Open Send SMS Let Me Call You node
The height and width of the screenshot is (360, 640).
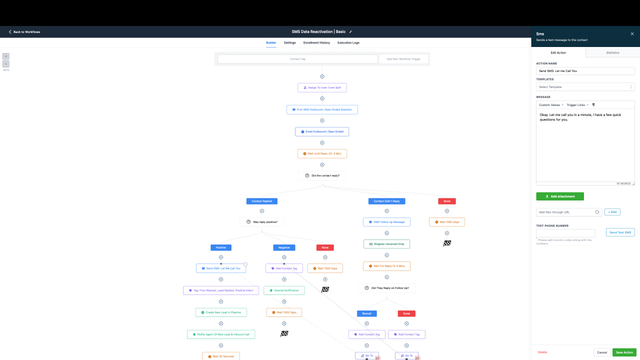(221, 269)
